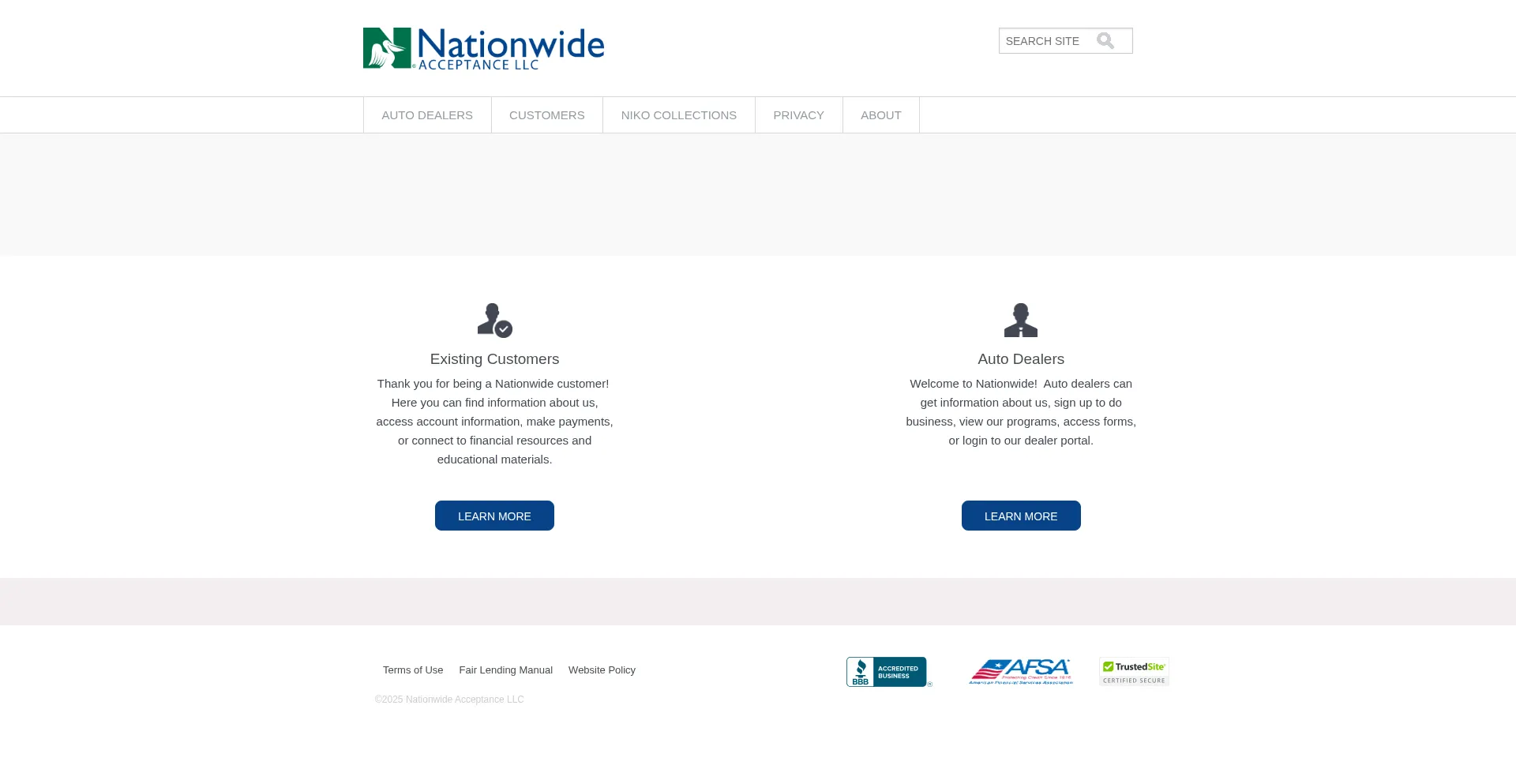Screen dimensions: 1516x784
Task: Open the AFSA association logo
Action: 1020,671
